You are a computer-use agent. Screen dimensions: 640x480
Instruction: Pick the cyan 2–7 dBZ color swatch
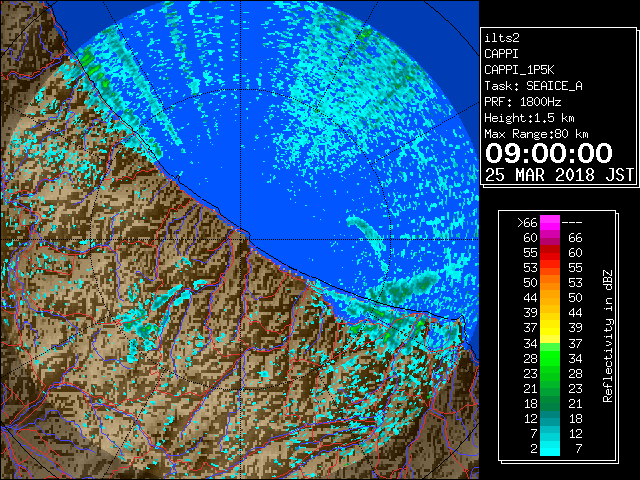pos(550,448)
